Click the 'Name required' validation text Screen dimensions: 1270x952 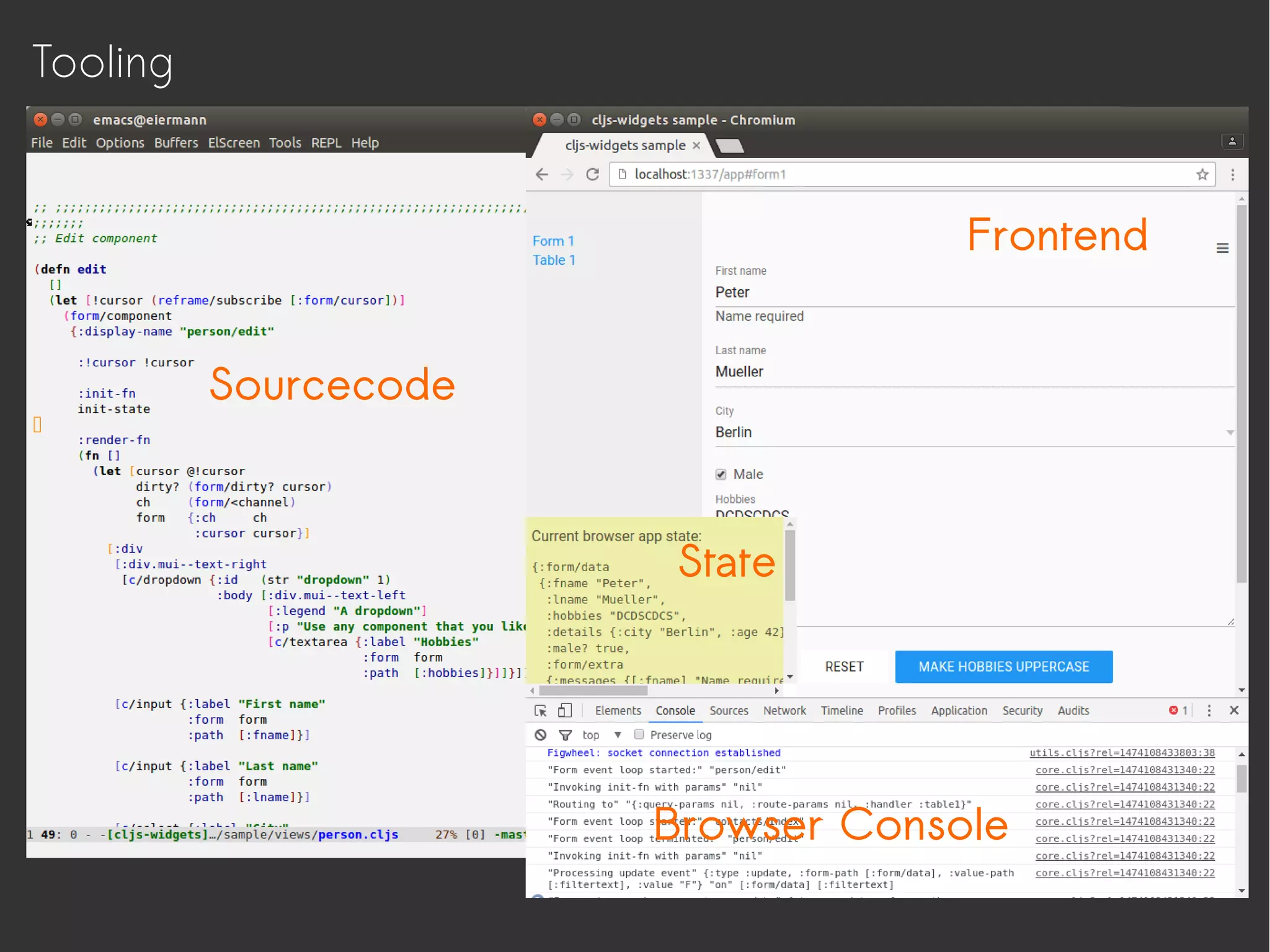[x=759, y=317]
